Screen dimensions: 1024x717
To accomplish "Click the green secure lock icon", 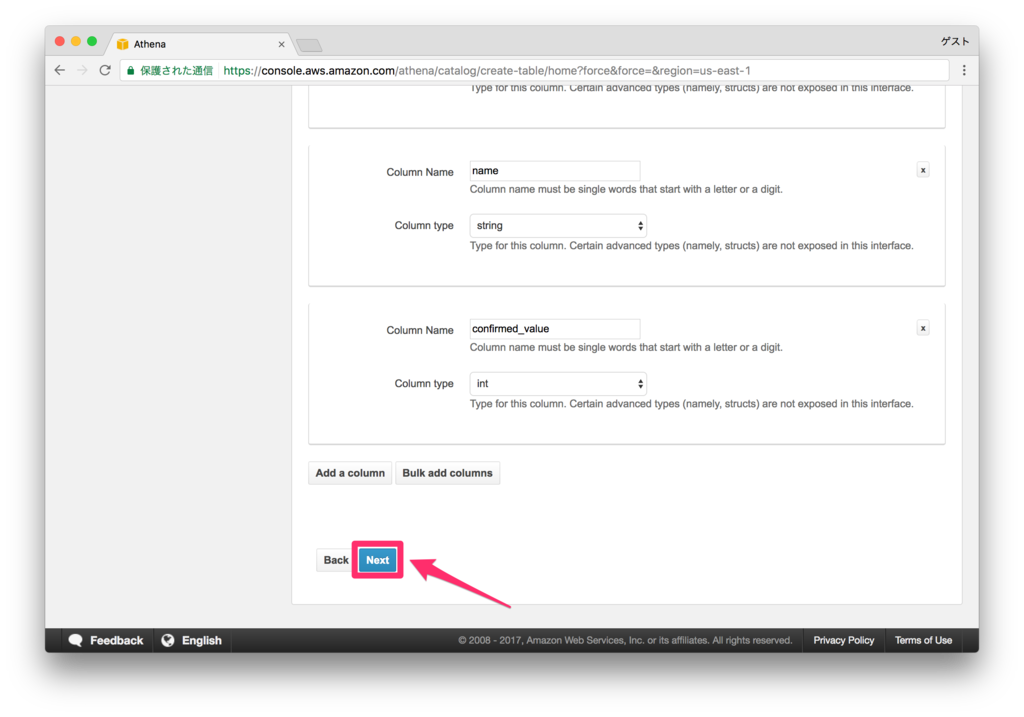I will [x=131, y=71].
